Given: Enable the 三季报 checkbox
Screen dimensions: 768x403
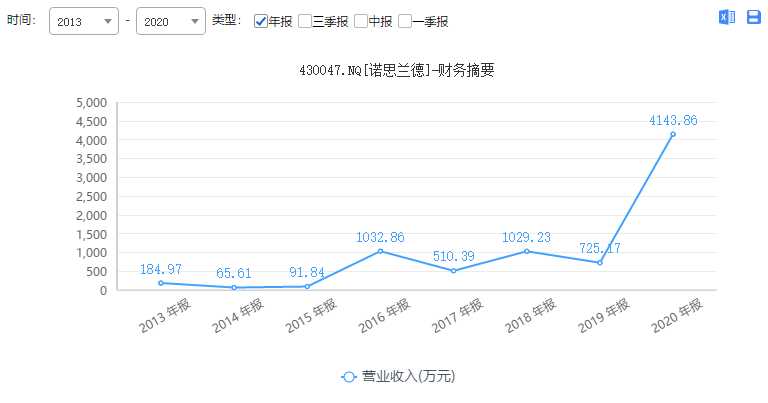Looking at the screenshot, I should (x=305, y=22).
